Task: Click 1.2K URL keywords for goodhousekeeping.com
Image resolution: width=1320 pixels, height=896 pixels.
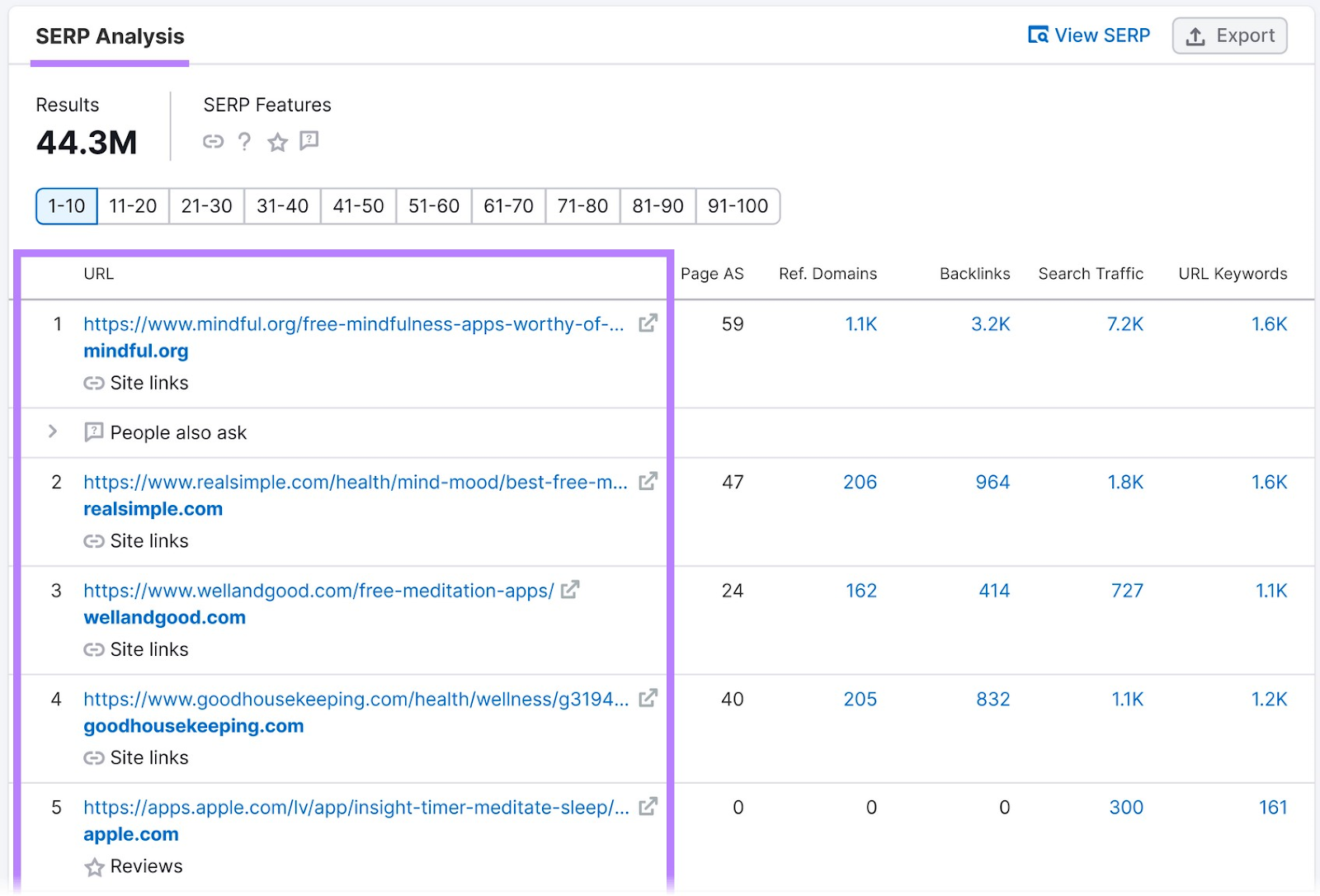Action: point(1269,699)
